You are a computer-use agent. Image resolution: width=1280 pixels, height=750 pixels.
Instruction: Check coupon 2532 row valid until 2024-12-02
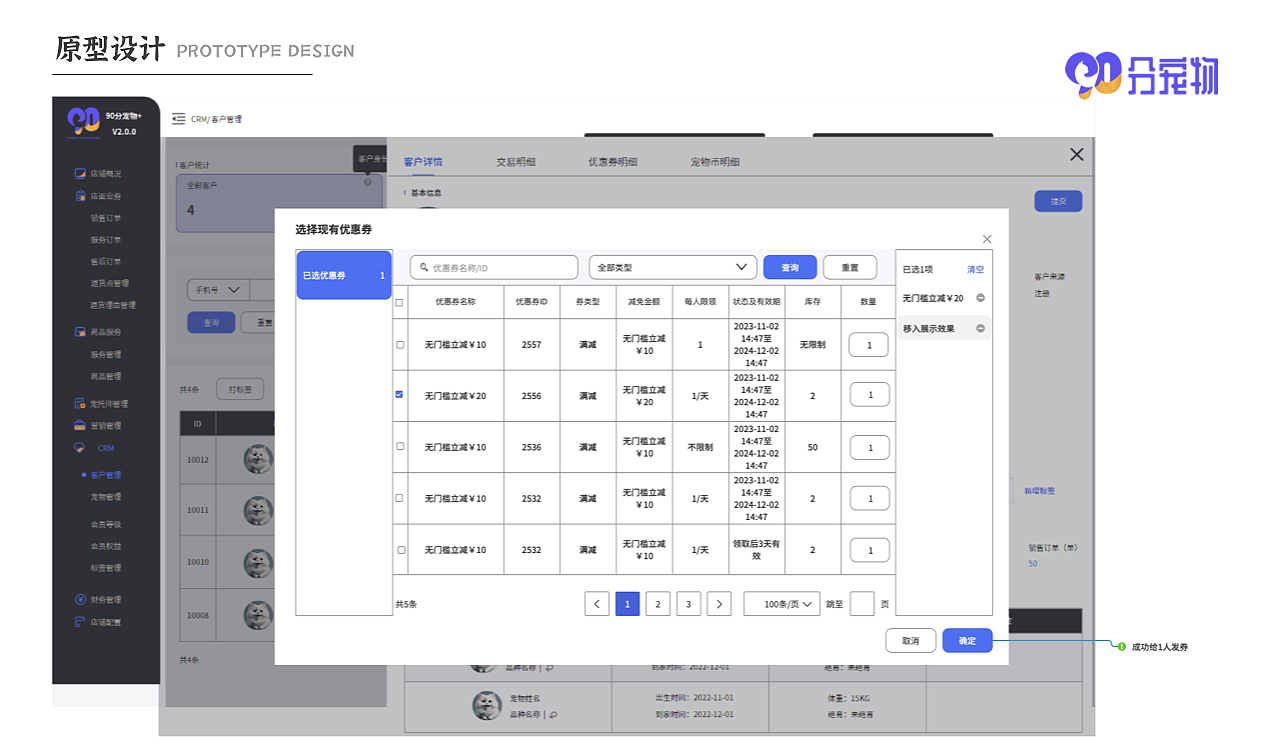point(400,498)
